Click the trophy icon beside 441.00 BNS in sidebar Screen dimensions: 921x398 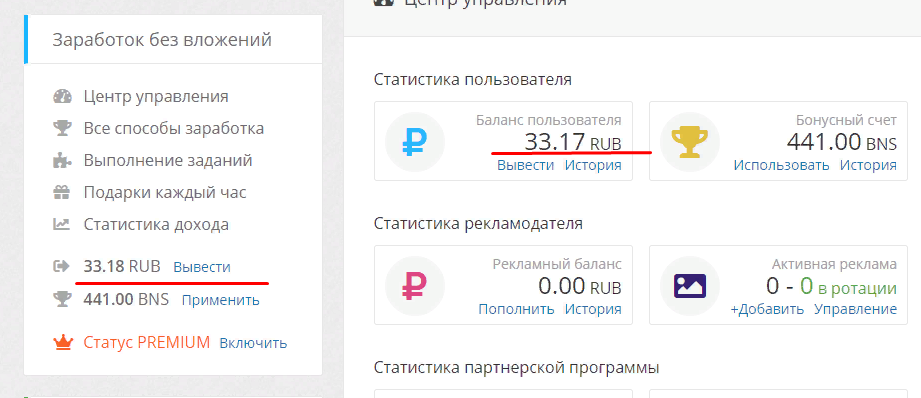[x=62, y=299]
